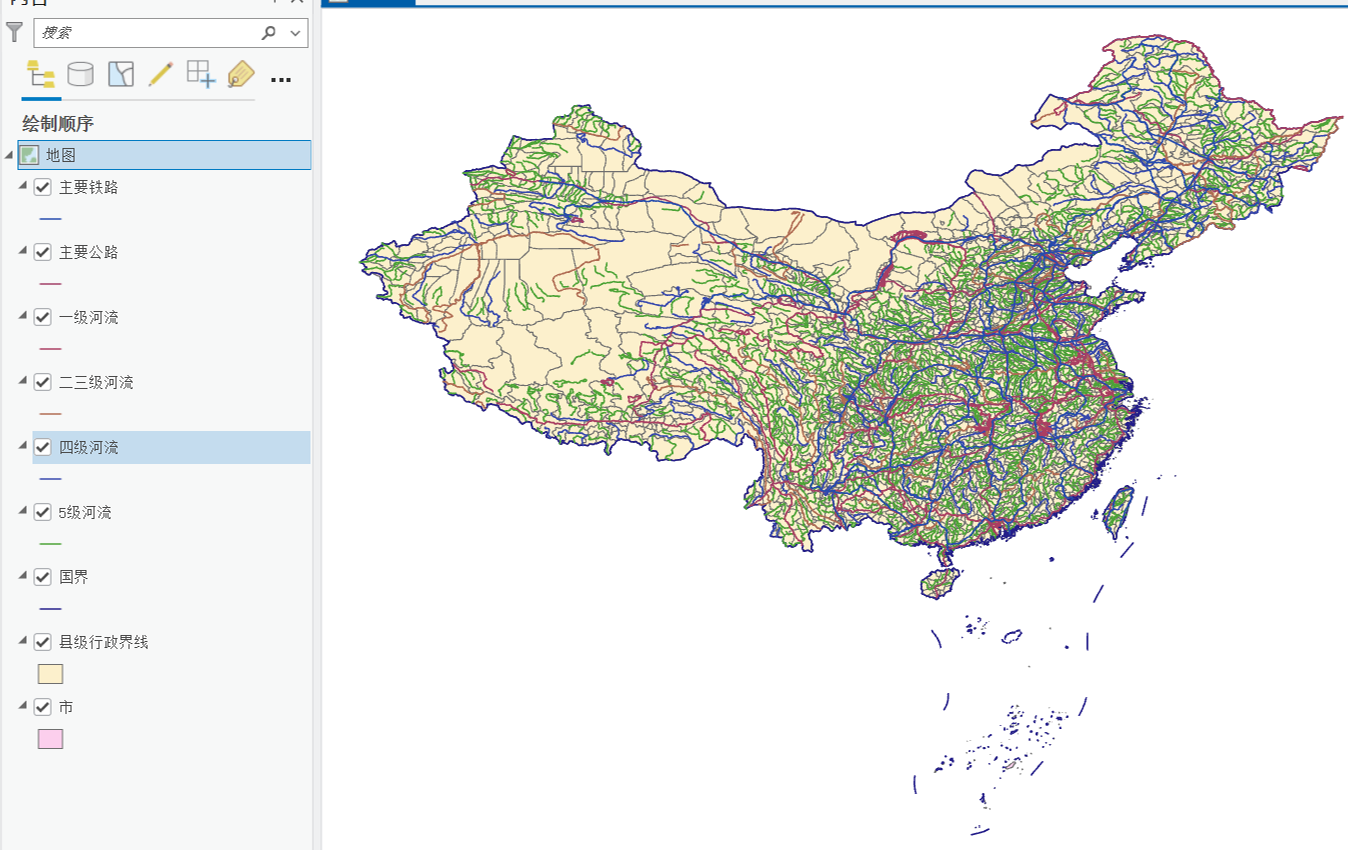Uncheck the 县级行政界线 layer checkbox

click(42, 642)
